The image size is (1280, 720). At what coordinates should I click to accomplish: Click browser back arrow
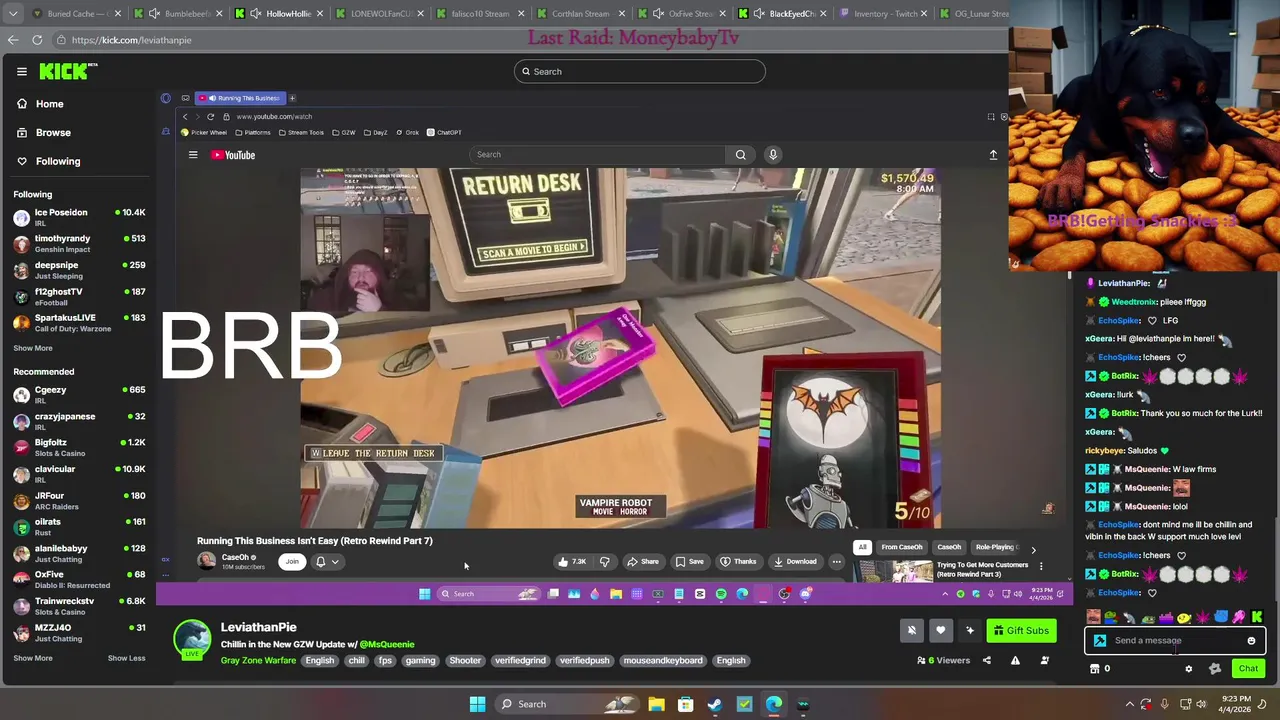click(13, 40)
